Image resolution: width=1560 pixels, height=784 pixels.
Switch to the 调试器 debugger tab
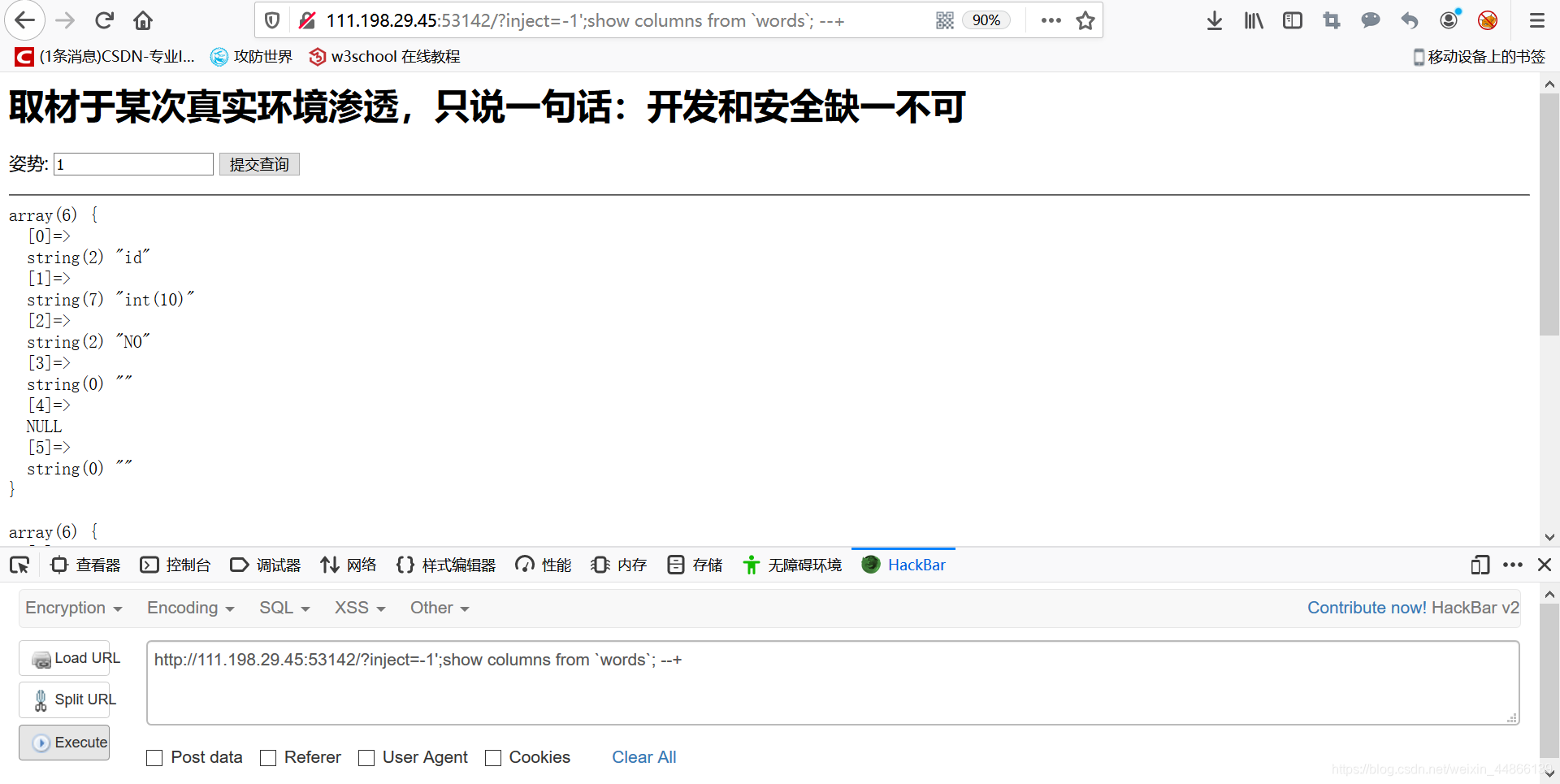click(x=266, y=565)
